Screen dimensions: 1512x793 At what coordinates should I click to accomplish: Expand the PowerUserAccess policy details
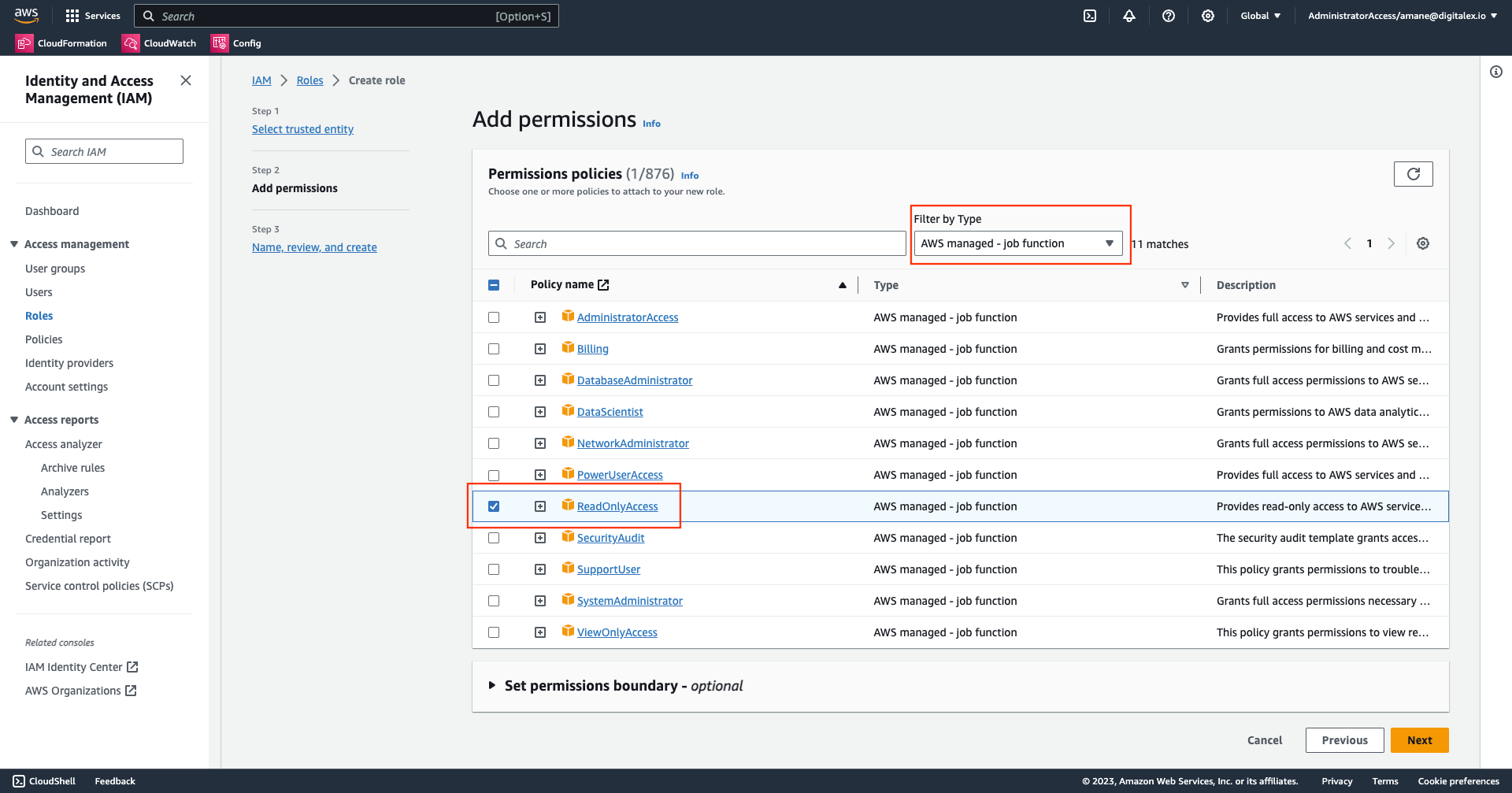[540, 475]
